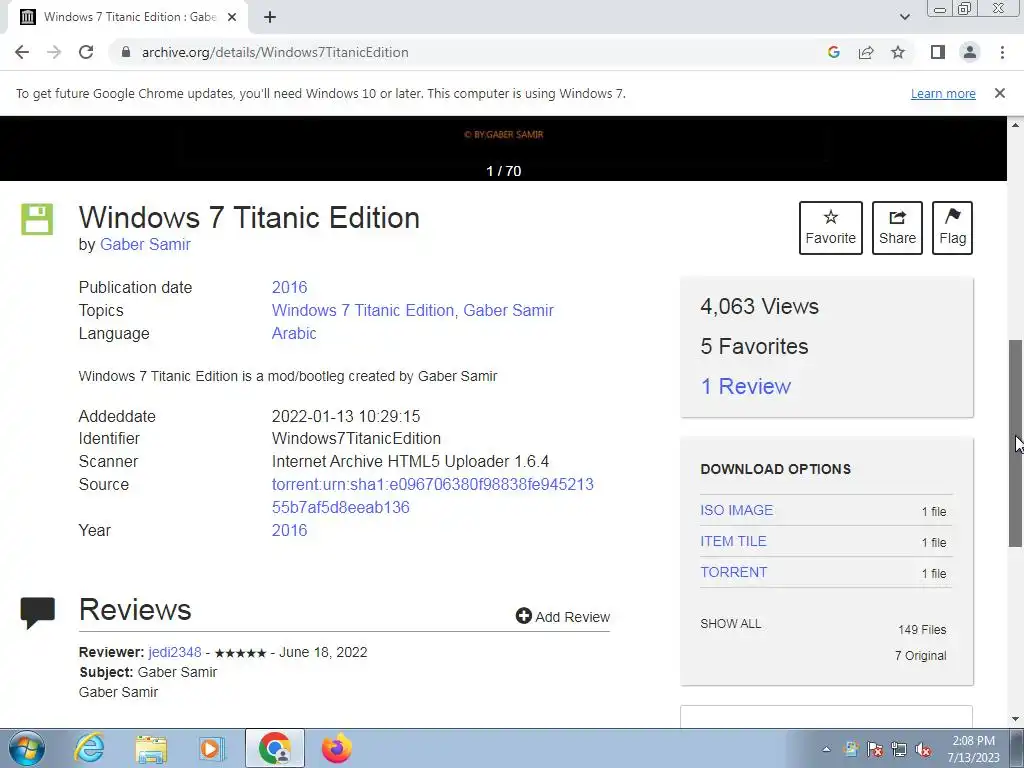Open Windows Media Player from taskbar
Screen dimensions: 1024x768
click(212, 748)
